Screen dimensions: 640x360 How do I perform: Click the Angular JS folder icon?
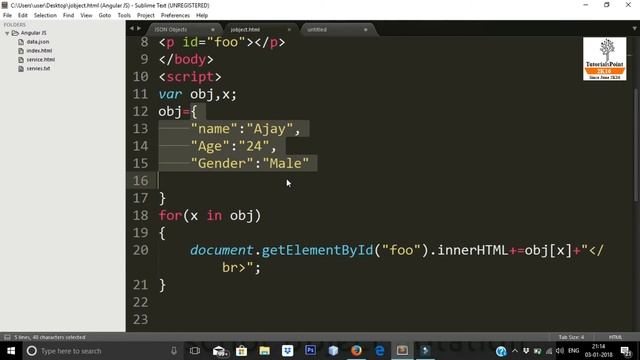[15, 33]
